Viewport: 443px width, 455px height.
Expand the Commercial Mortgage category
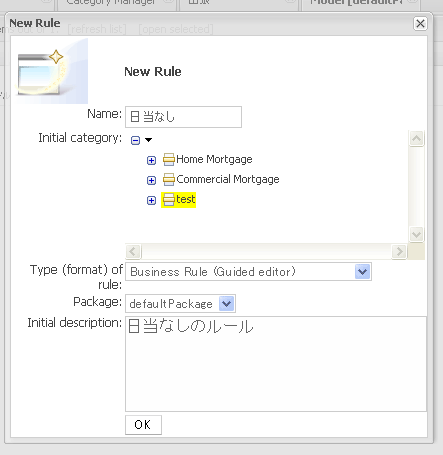151,180
